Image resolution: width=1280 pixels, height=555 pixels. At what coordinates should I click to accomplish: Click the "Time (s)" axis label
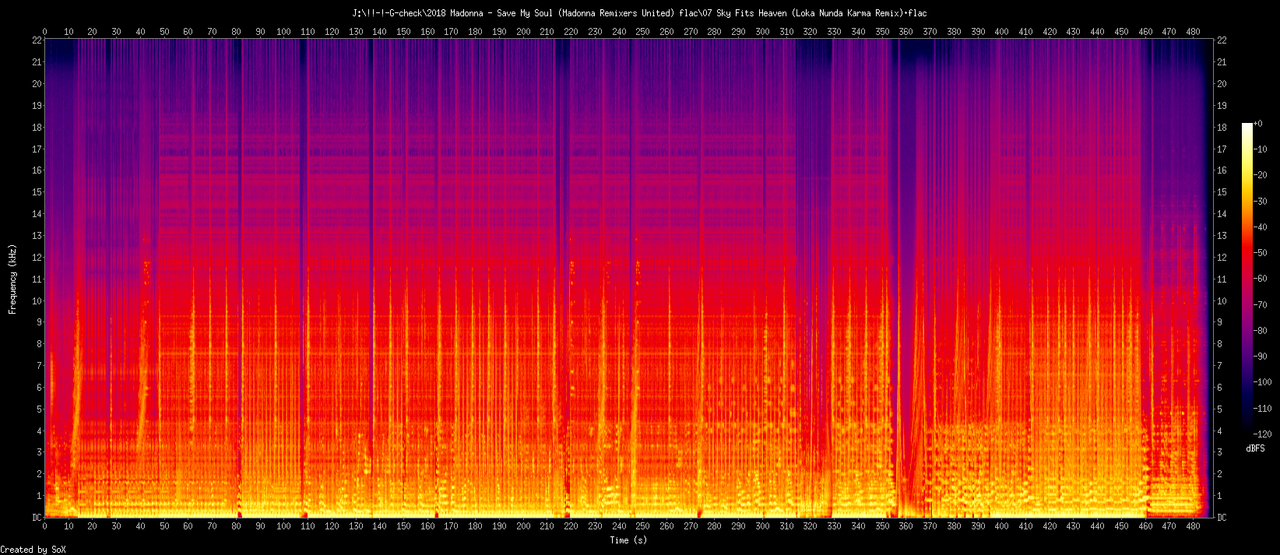coord(631,540)
